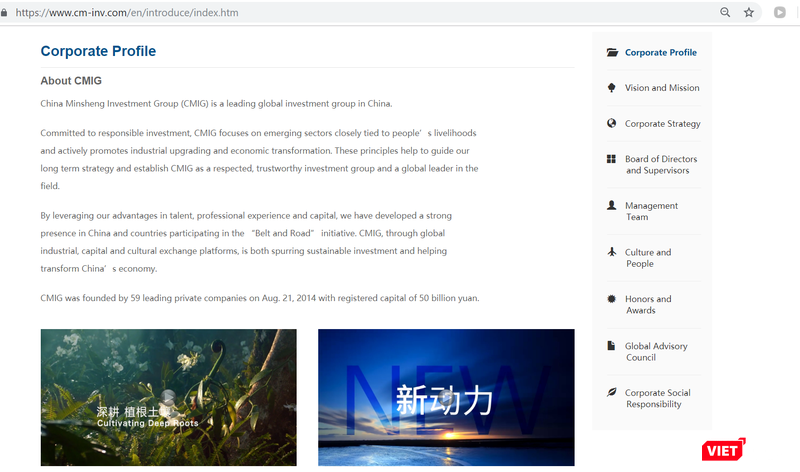Click the globe icon beside Corporate Strategy
This screenshot has height=472, width=800.
611,124
